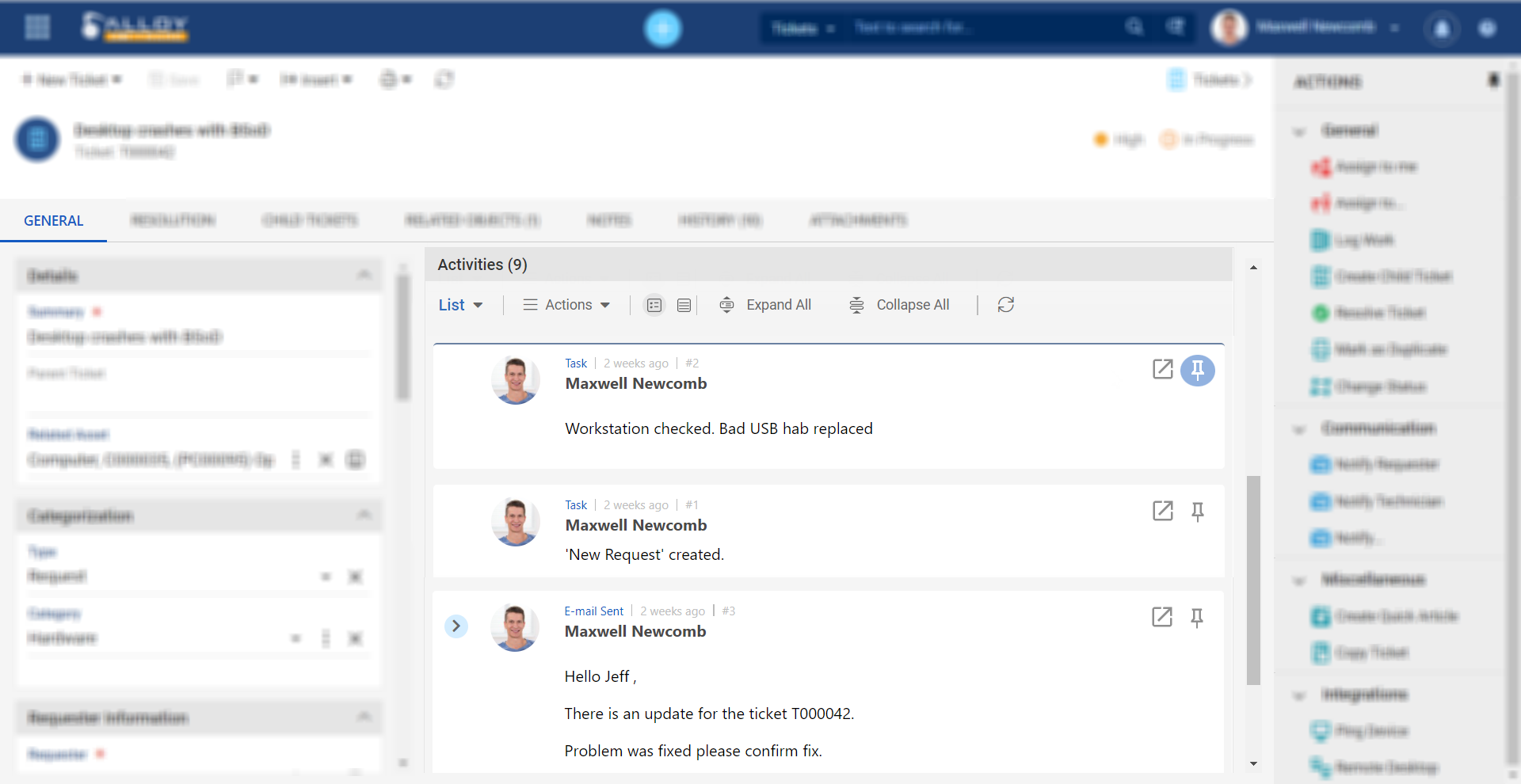This screenshot has height=784, width=1521.
Task: Refresh the Activities list
Action: point(1006,305)
